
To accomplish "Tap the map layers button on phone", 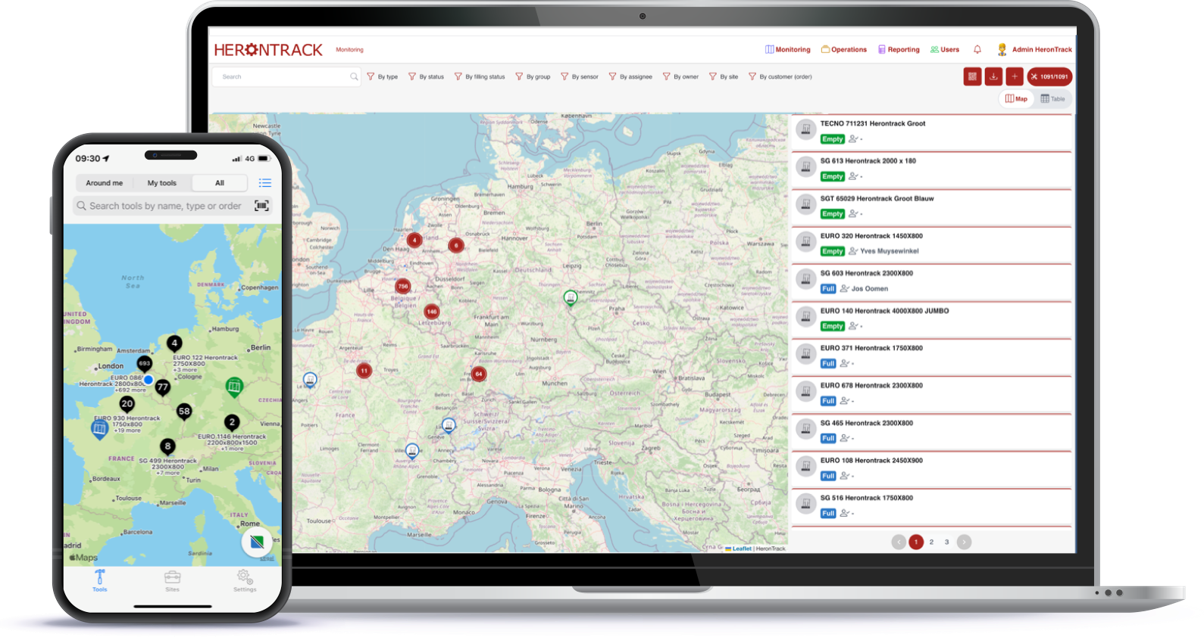I will tap(258, 542).
